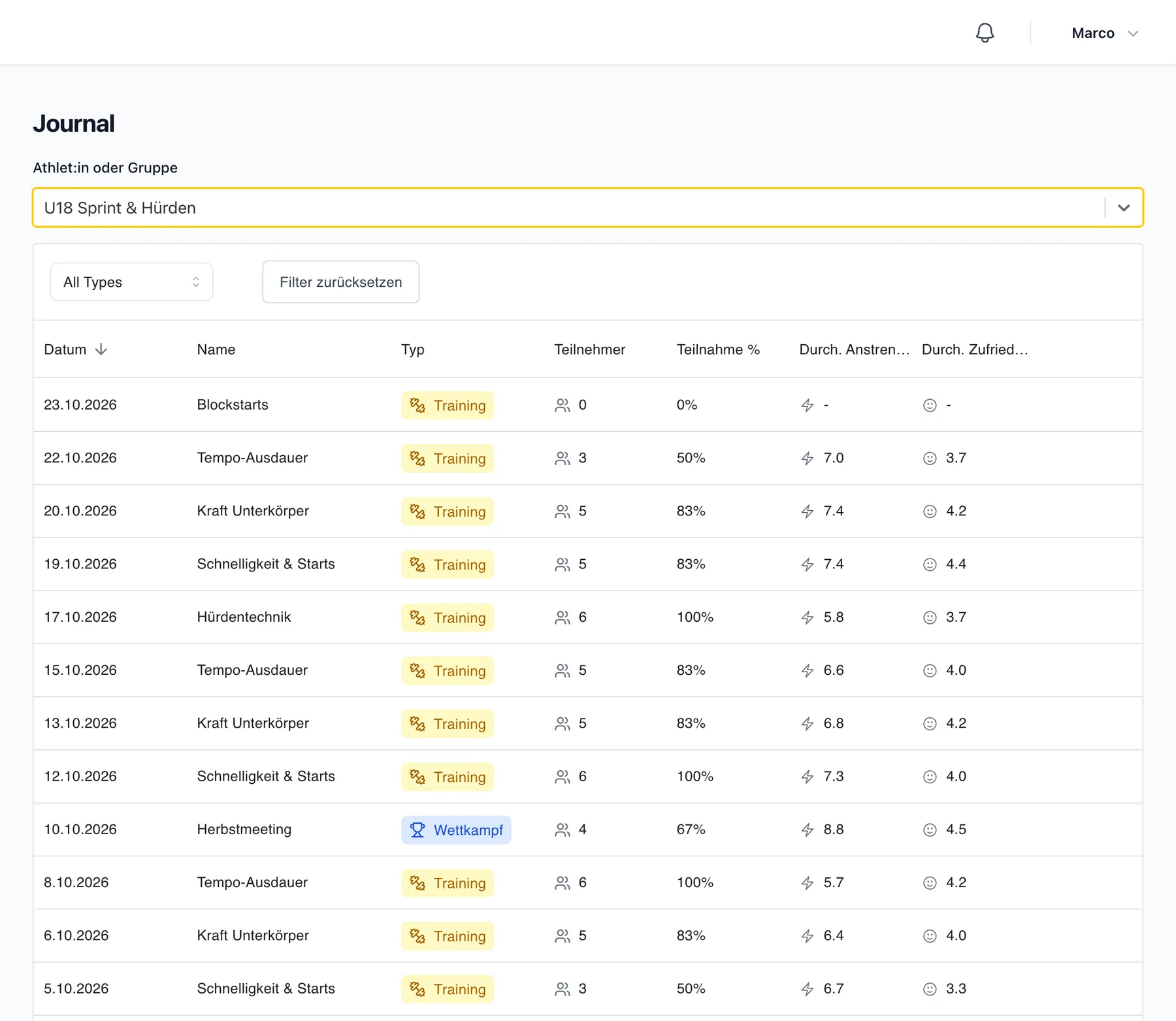
Task: Click the lightning icon in the 22.10.2026 row
Action: point(808,458)
